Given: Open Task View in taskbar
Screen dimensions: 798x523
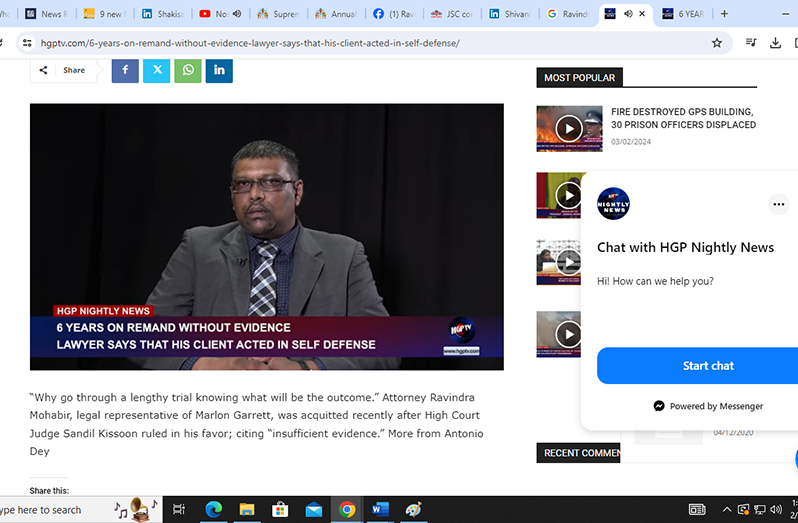Looking at the screenshot, I should [179, 509].
